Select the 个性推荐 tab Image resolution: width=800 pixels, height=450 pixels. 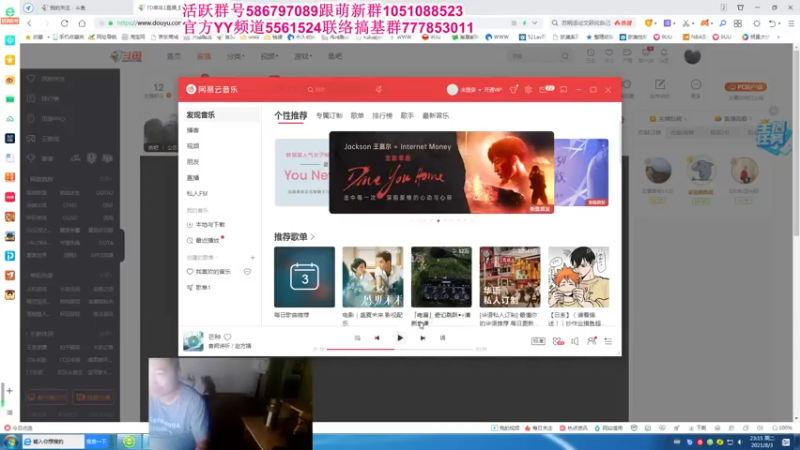(x=291, y=116)
